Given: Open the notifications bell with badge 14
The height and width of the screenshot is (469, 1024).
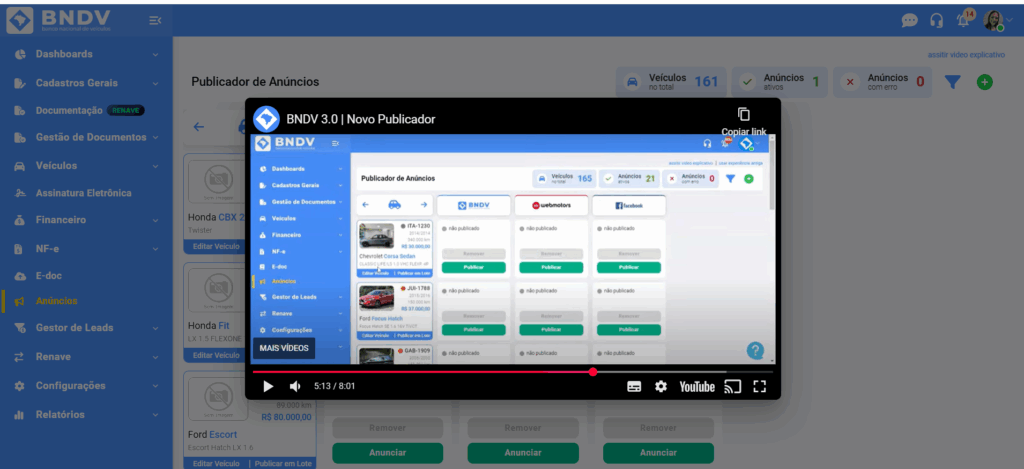Looking at the screenshot, I should (965, 19).
